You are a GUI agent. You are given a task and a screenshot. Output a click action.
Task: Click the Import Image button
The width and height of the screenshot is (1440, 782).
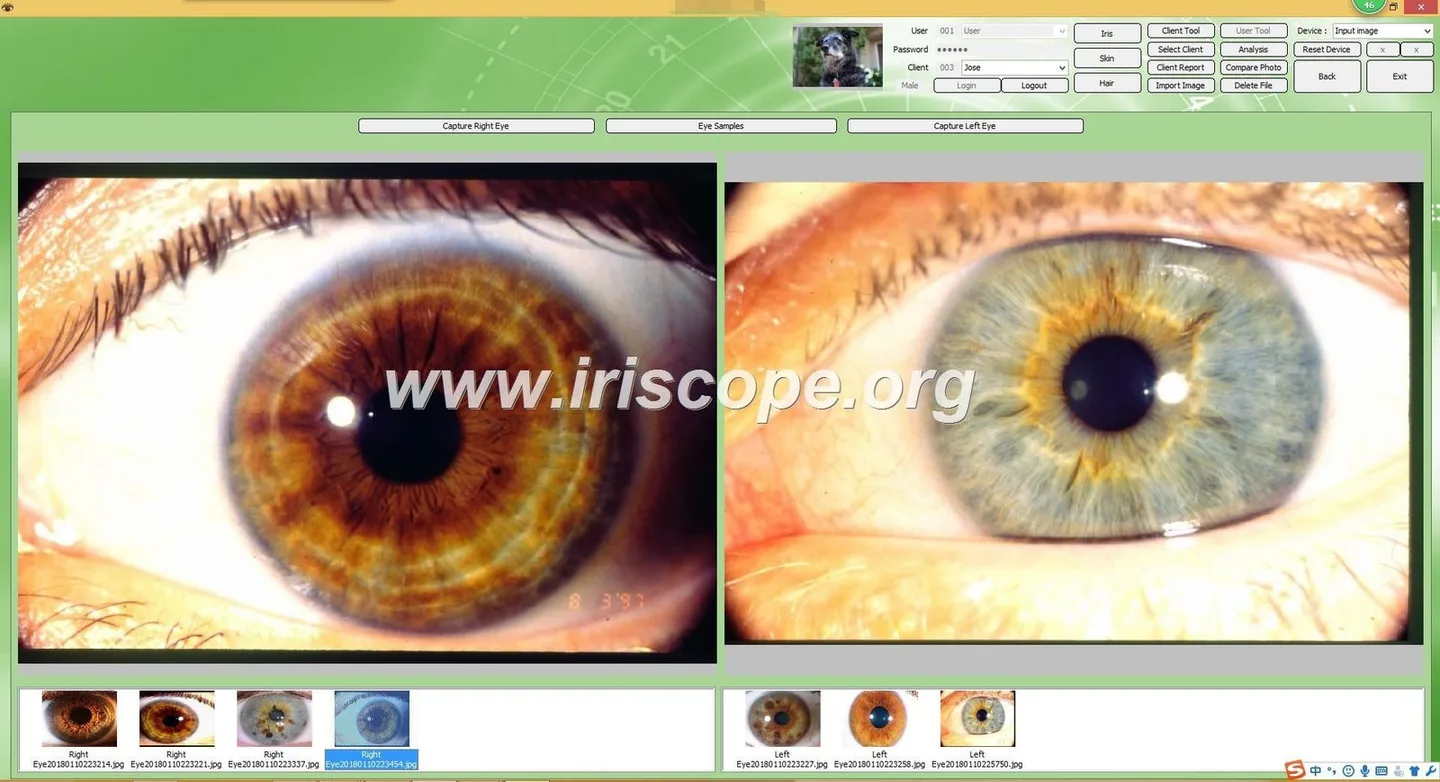(x=1180, y=85)
